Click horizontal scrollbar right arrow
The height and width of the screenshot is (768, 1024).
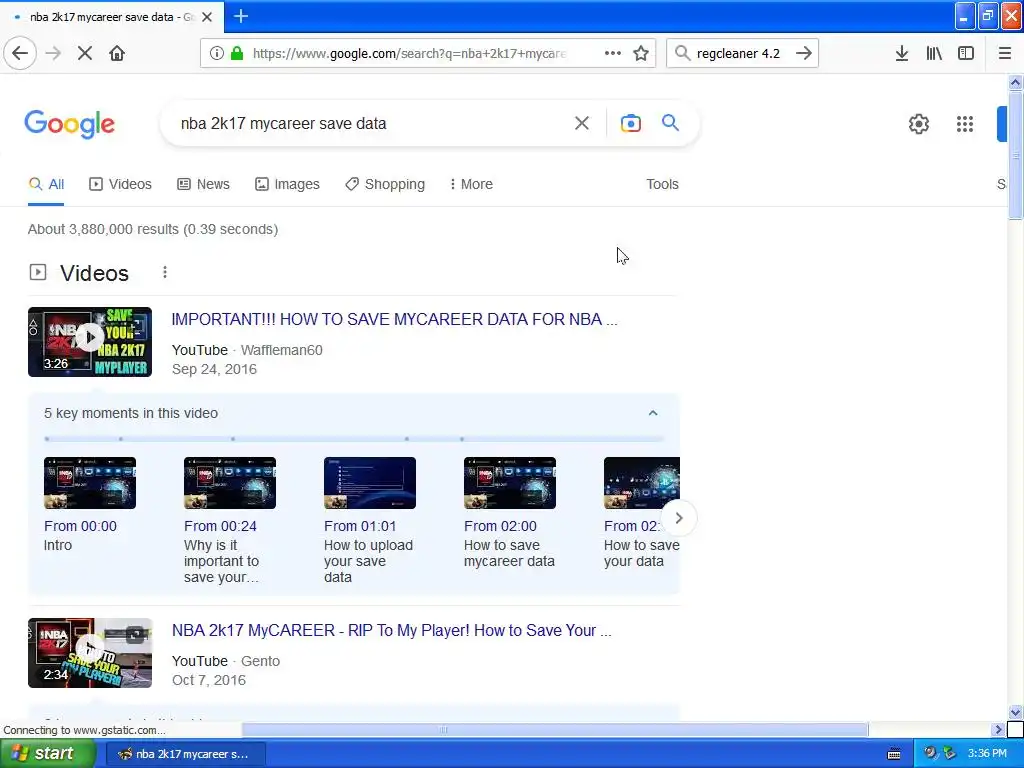(998, 729)
